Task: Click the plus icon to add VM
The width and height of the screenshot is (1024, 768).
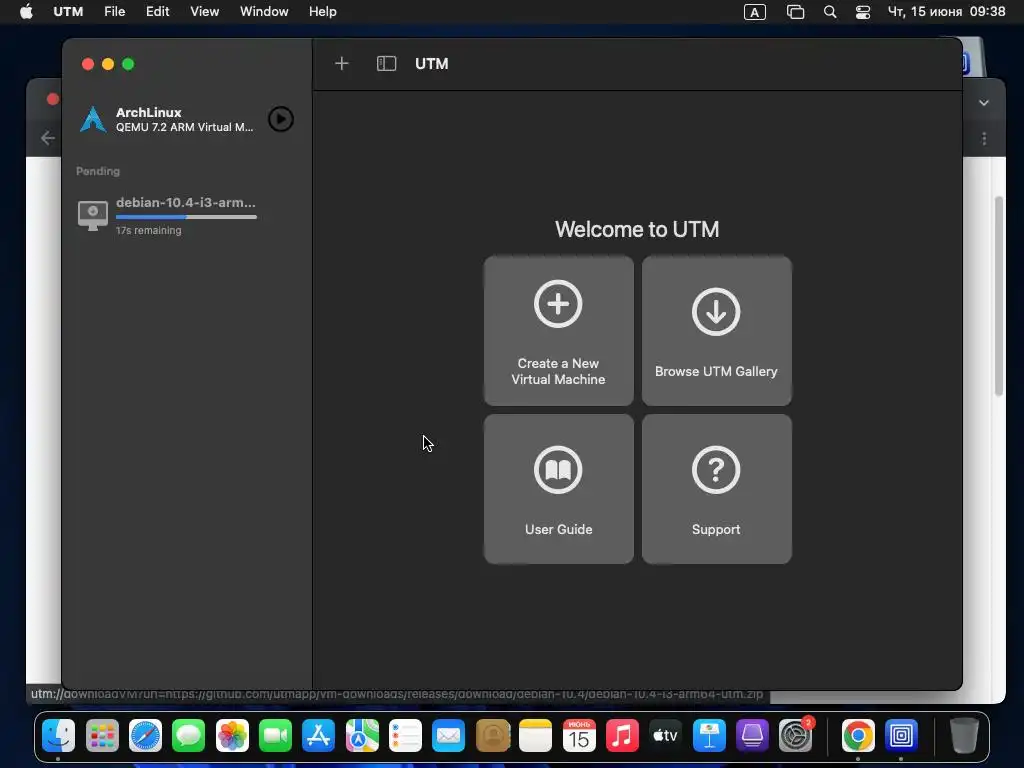Action: point(342,63)
